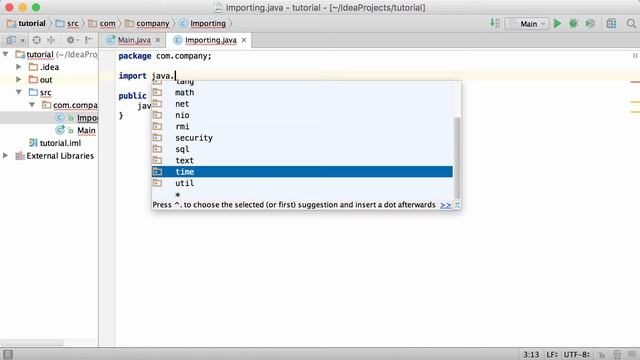Viewport: 640px width, 360px height.
Task: Toggle tool window buttons in status bar
Action: pos(8,354)
